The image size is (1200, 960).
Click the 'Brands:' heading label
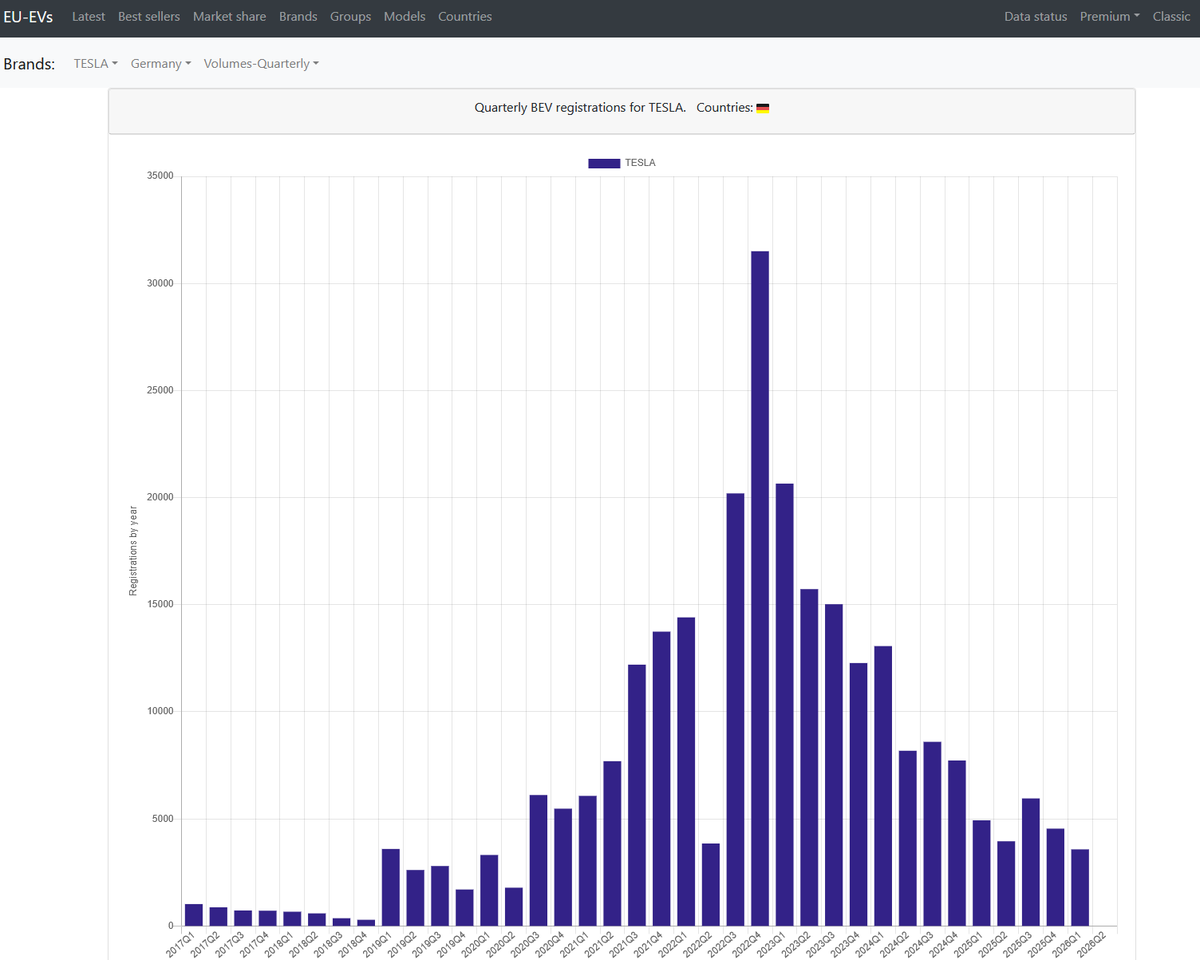pyautogui.click(x=30, y=64)
